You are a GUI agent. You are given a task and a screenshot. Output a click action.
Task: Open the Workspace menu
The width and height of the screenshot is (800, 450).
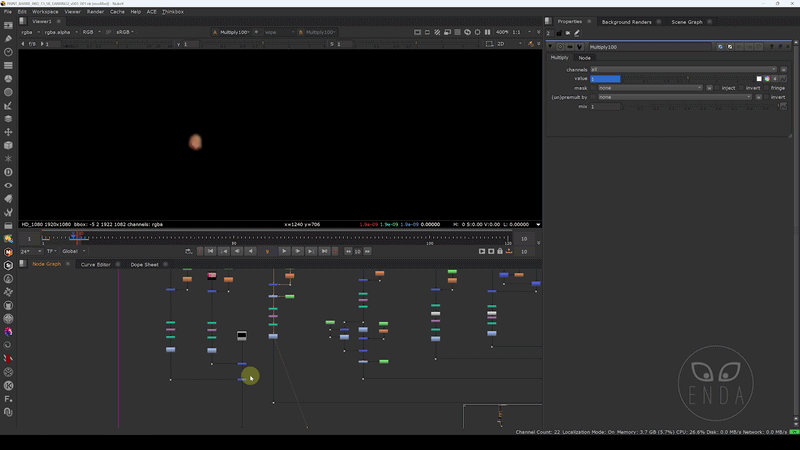(45, 11)
